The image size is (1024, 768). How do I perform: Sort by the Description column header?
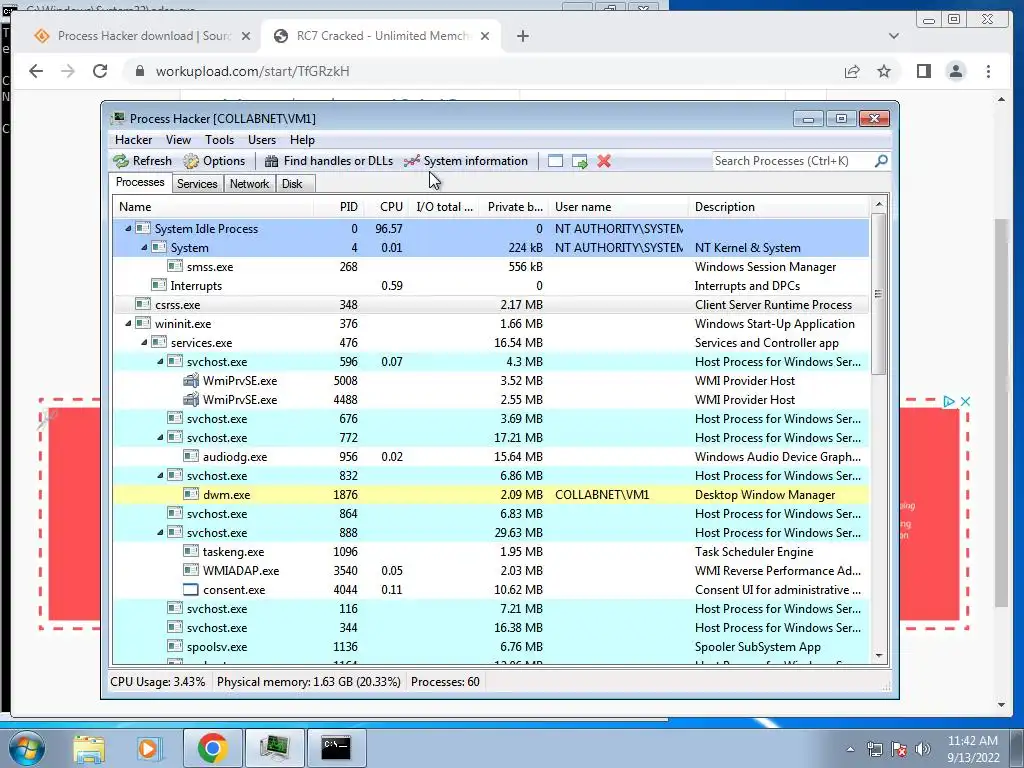point(778,207)
